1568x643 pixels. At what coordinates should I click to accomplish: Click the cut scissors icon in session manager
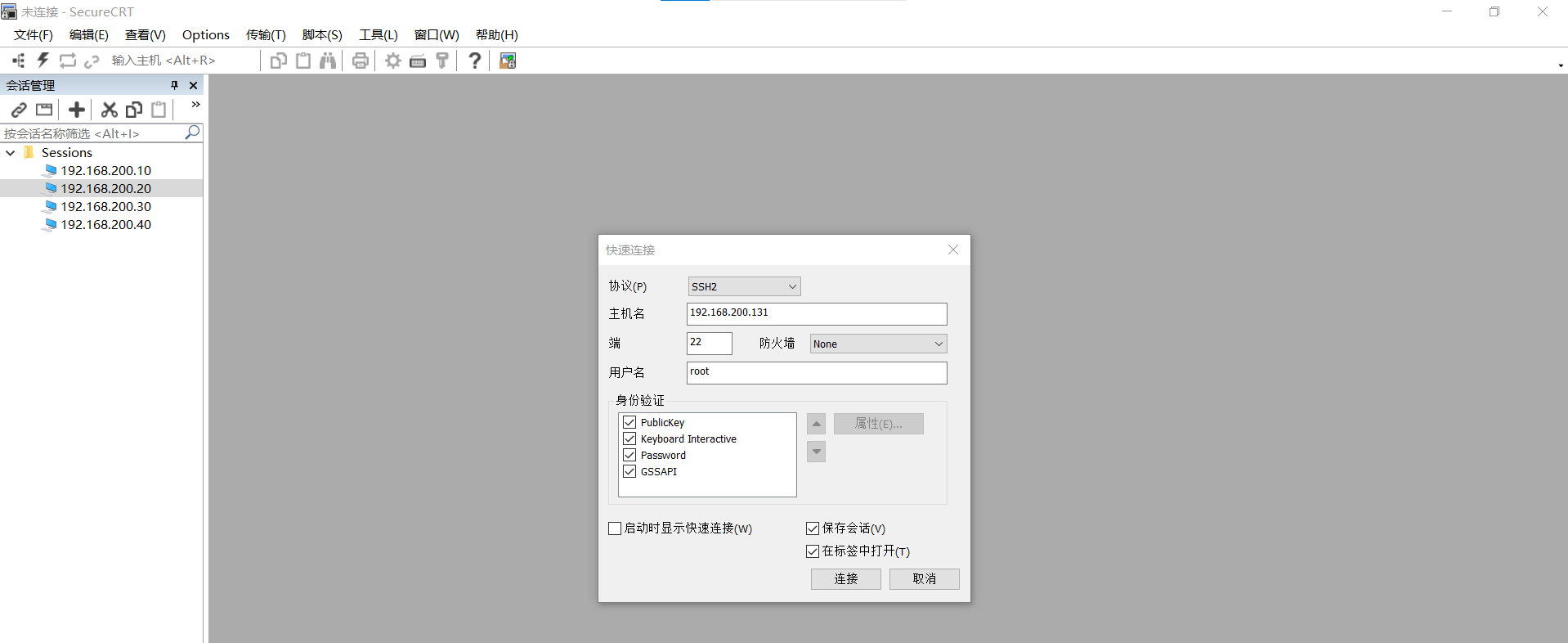pyautogui.click(x=109, y=110)
